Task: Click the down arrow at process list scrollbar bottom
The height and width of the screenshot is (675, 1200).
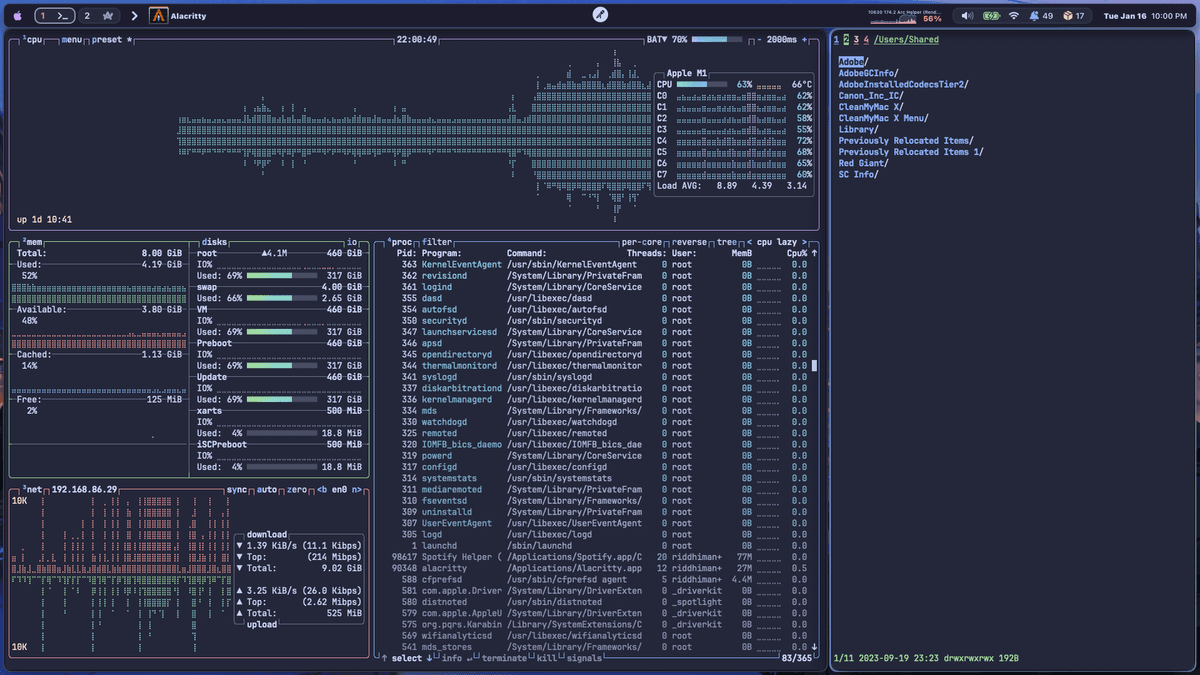Action: coord(813,647)
